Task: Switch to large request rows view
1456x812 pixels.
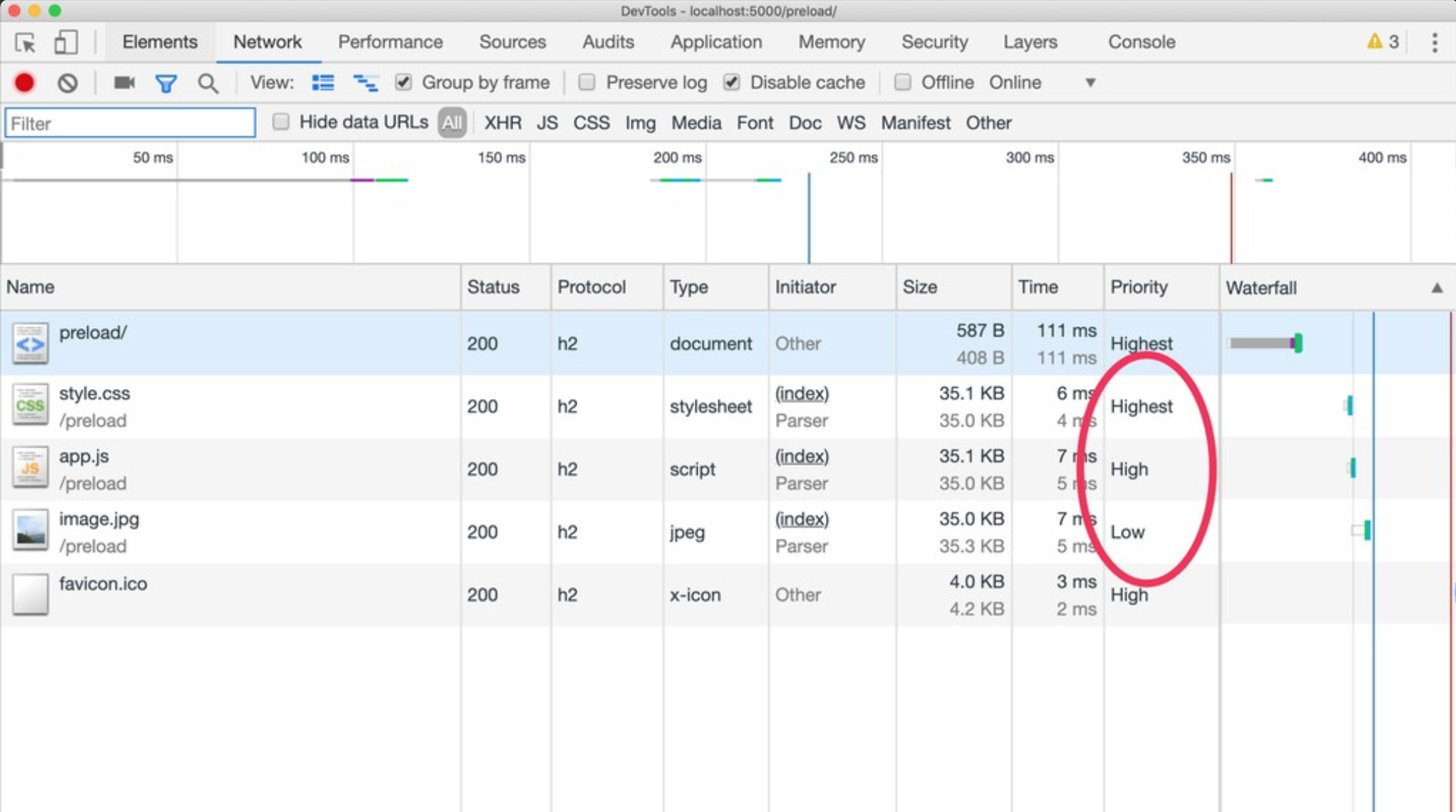Action: coord(323,83)
